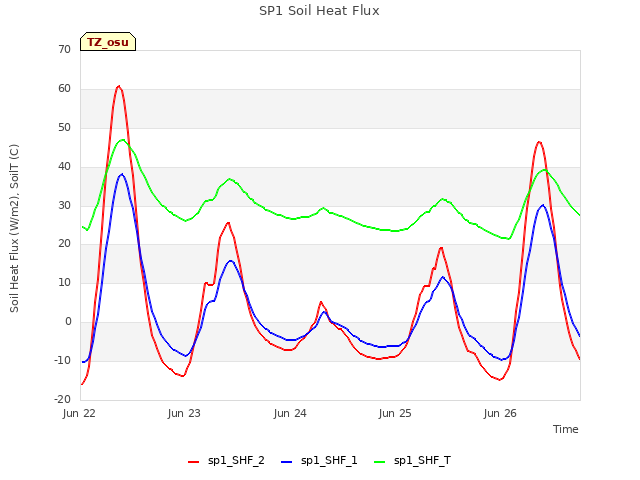Click the red curve's 60 peak on Jun 22
The width and height of the screenshot is (640, 480).
pyautogui.click(x=118, y=86)
